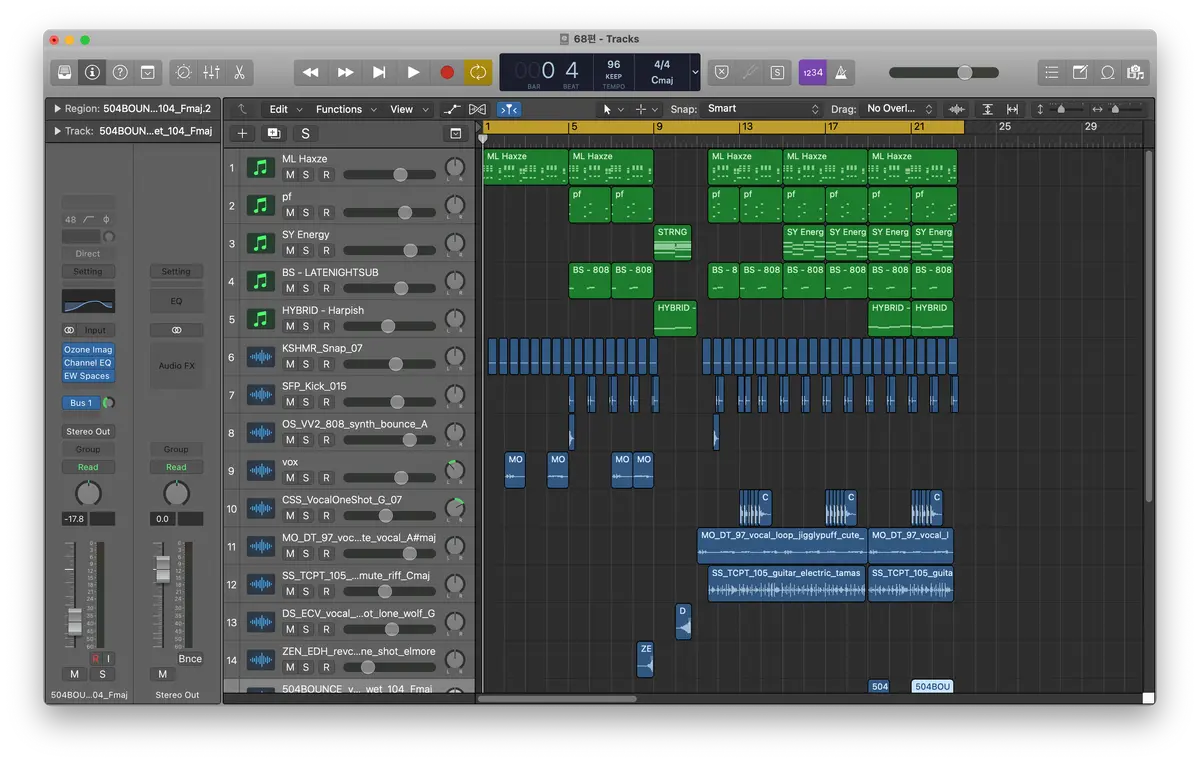This screenshot has width=1200, height=763.
Task: Open the Library panel
Action: click(x=65, y=72)
